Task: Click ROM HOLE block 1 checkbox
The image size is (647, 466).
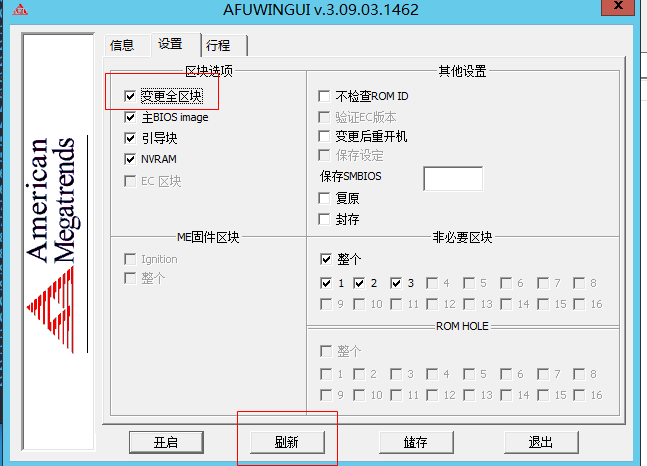Action: click(x=326, y=374)
